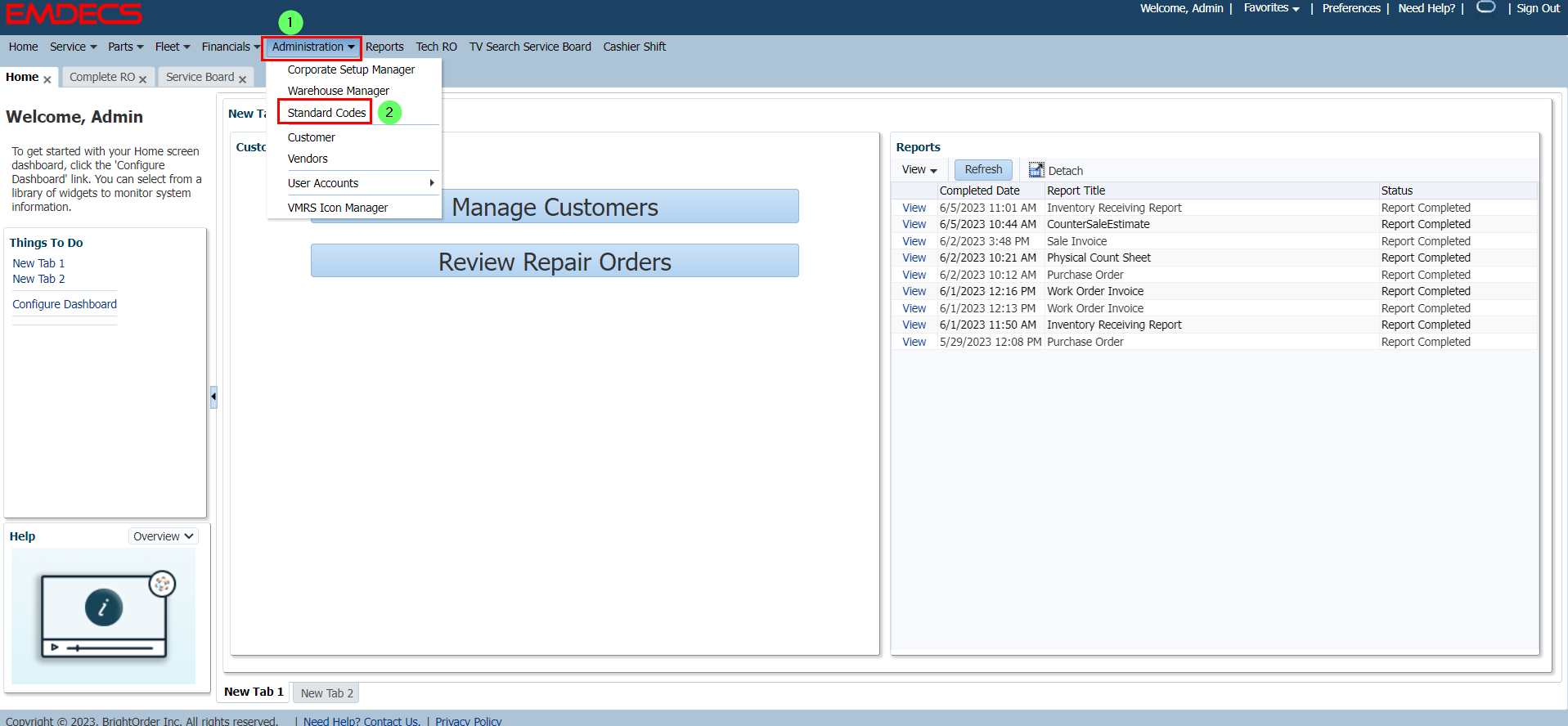Screen dimensions: 1568x726
Task: Open the Administration menu
Action: 312,47
